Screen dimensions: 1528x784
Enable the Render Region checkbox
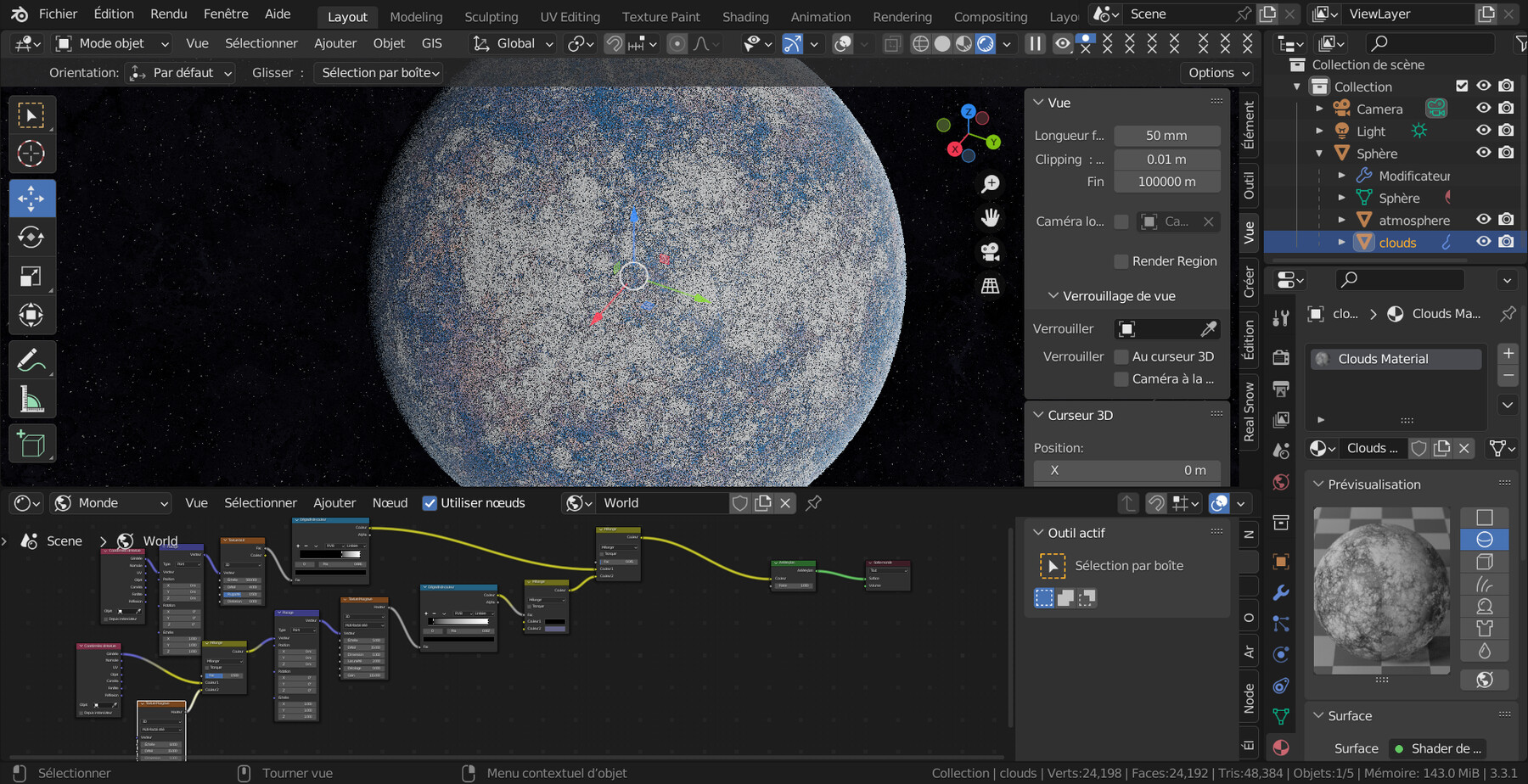click(1122, 260)
